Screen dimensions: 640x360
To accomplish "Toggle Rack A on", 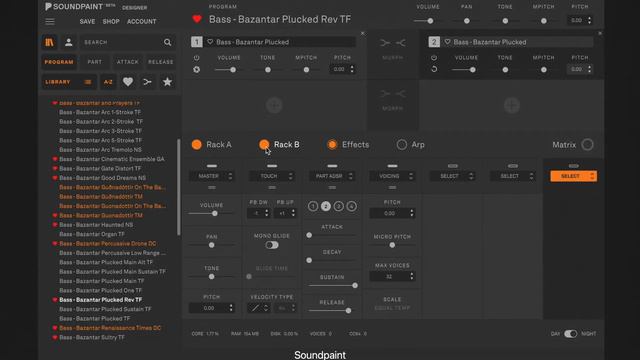I will (x=196, y=144).
